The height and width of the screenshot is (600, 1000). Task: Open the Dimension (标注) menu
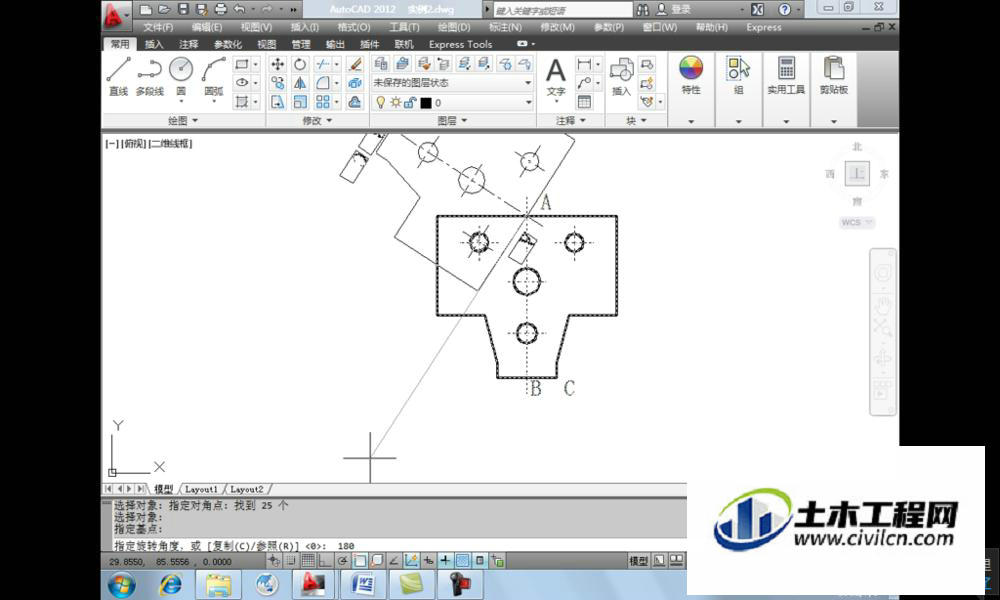[504, 27]
